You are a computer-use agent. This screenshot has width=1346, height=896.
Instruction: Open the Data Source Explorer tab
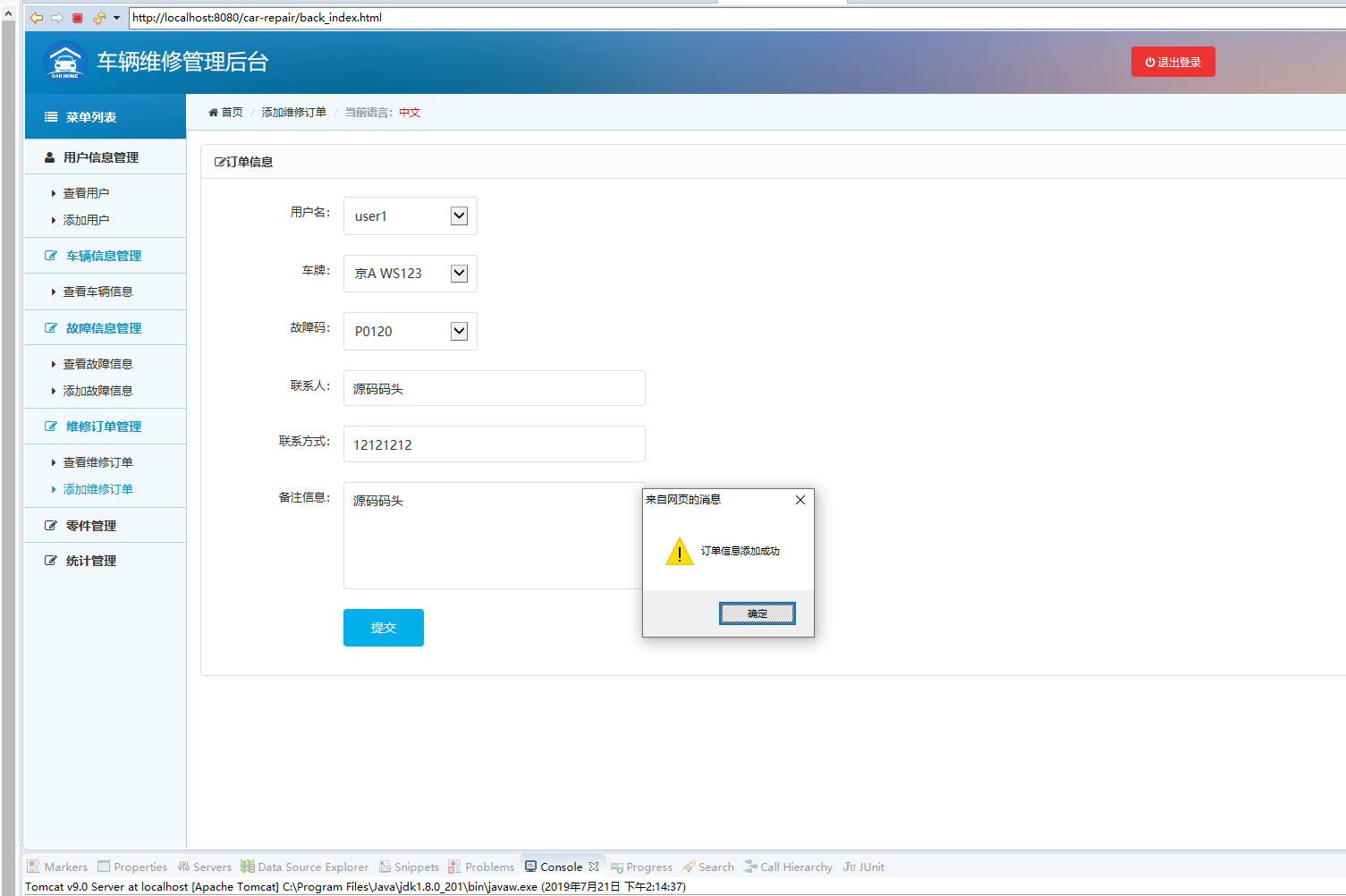[x=304, y=866]
